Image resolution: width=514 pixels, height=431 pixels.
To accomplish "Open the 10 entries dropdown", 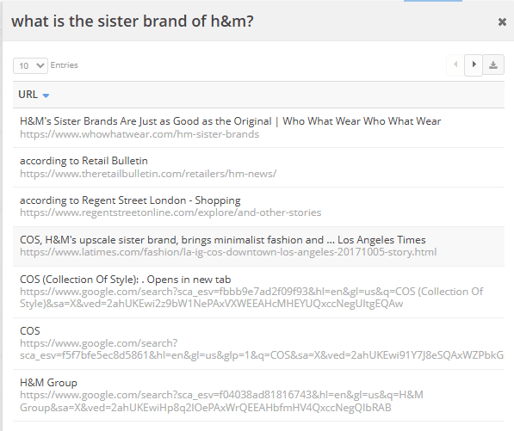I will click(x=30, y=66).
